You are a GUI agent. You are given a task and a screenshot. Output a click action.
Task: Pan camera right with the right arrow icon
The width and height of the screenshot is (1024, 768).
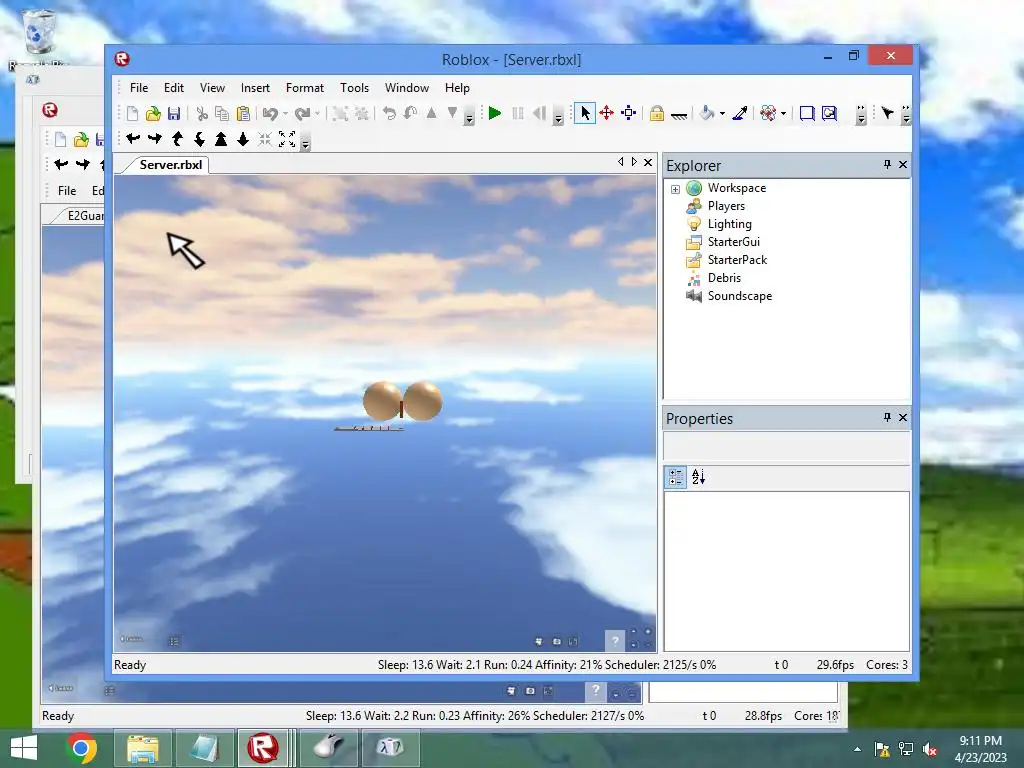tap(155, 138)
